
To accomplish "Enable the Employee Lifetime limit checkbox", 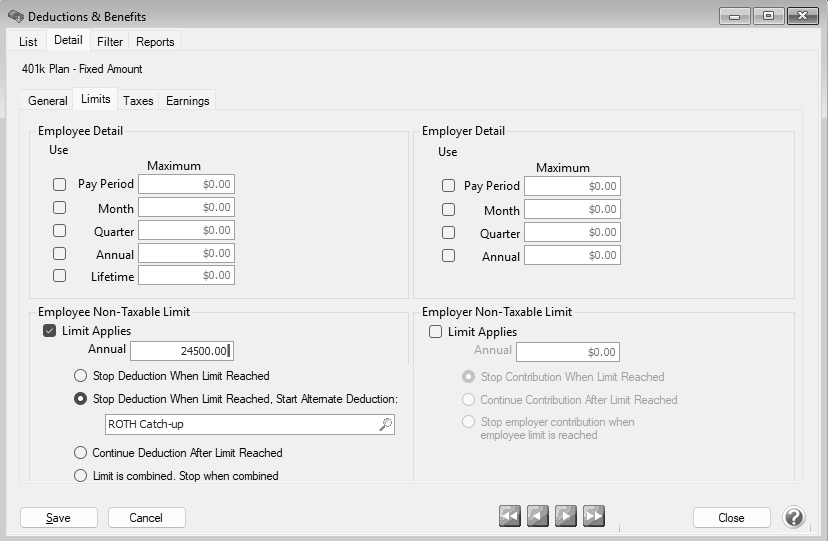I will 59,276.
